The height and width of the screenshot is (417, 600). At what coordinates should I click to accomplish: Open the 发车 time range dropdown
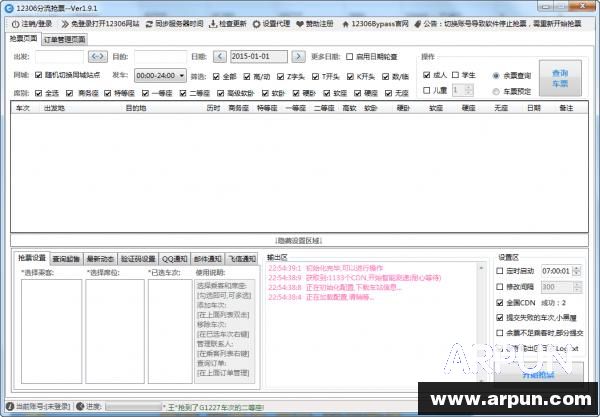[160, 75]
